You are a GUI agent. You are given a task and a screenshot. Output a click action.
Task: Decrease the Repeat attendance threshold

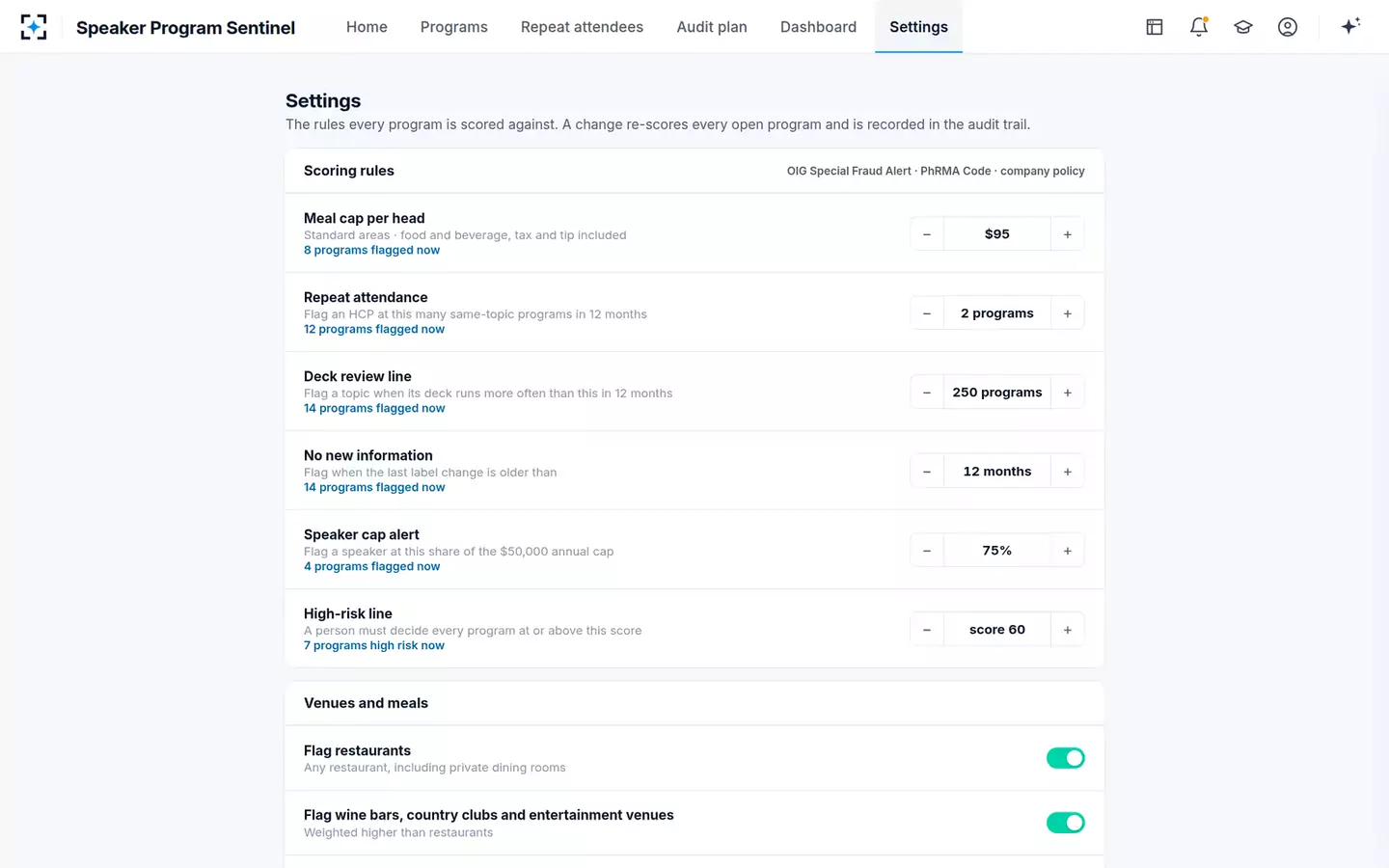927,313
